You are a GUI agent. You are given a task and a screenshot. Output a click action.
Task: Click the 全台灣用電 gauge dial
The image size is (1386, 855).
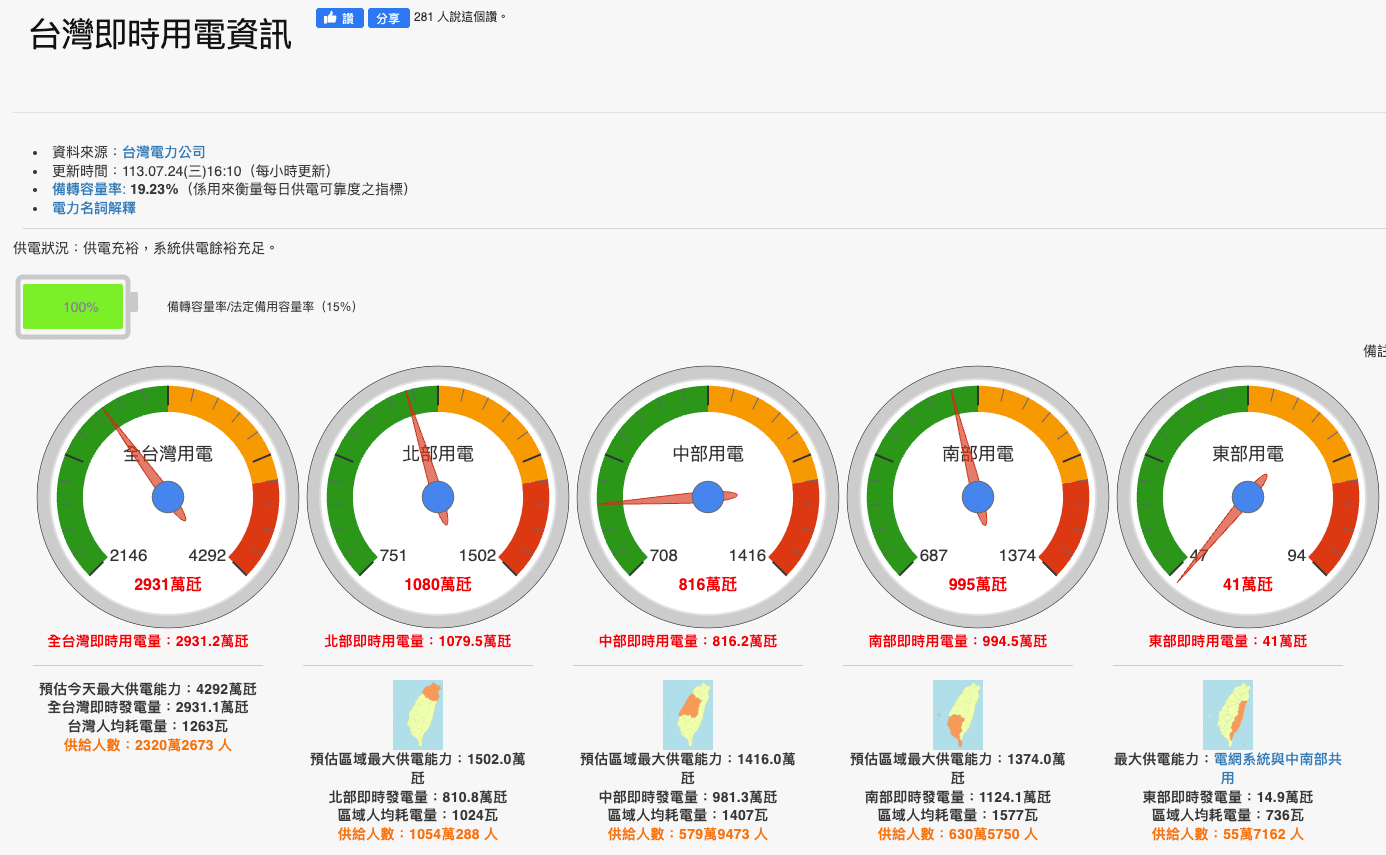pyautogui.click(x=168, y=496)
